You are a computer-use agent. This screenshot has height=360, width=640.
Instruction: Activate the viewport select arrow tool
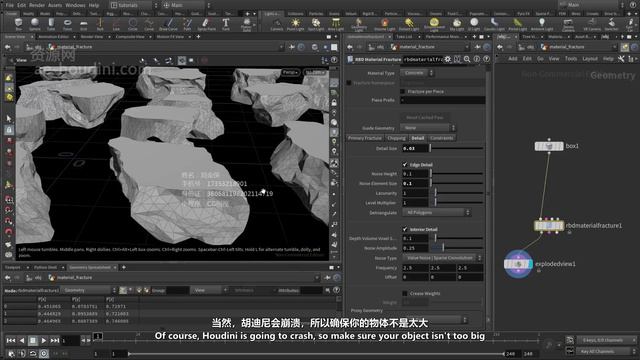tap(9, 119)
